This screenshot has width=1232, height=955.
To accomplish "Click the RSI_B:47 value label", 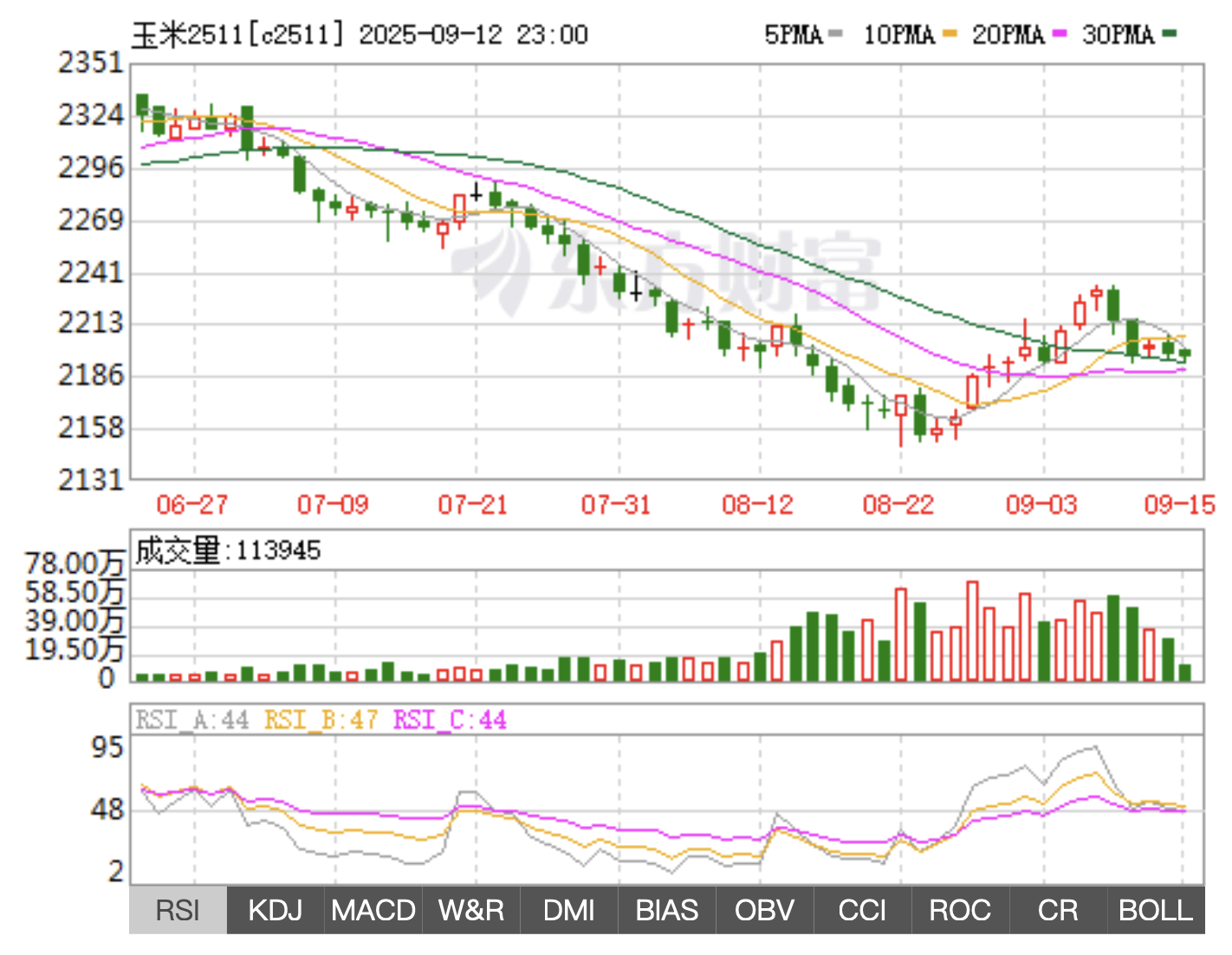I will click(321, 720).
